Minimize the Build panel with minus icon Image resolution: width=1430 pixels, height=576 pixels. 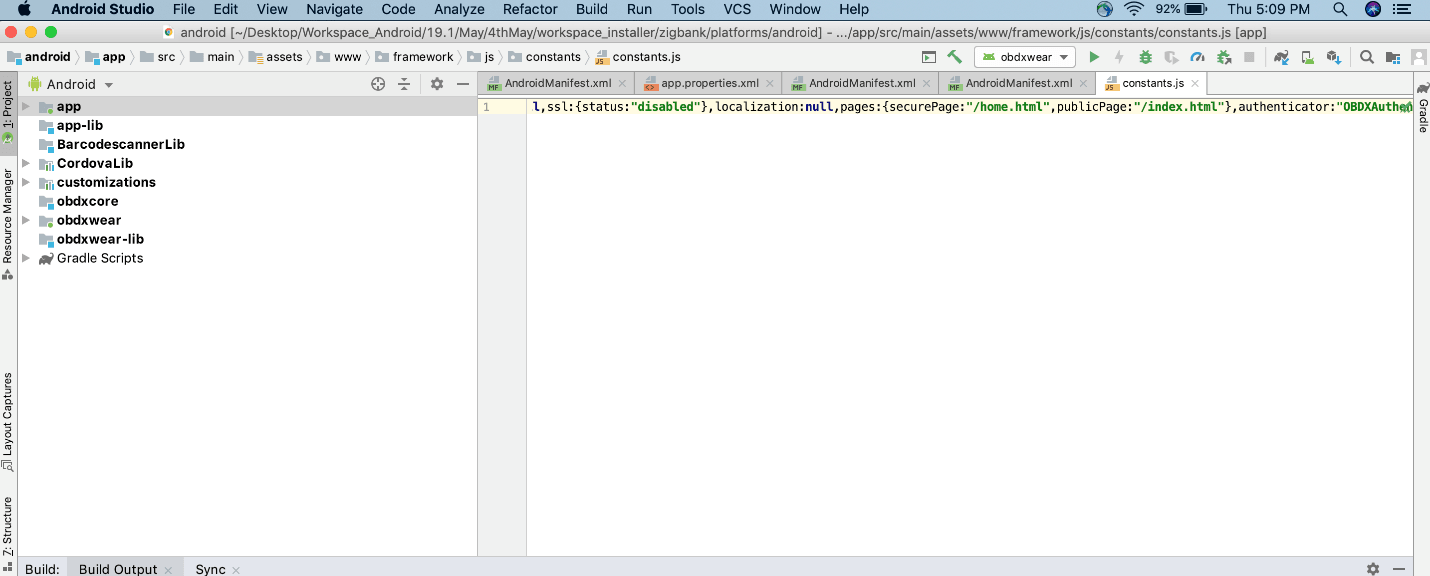[1401, 568]
